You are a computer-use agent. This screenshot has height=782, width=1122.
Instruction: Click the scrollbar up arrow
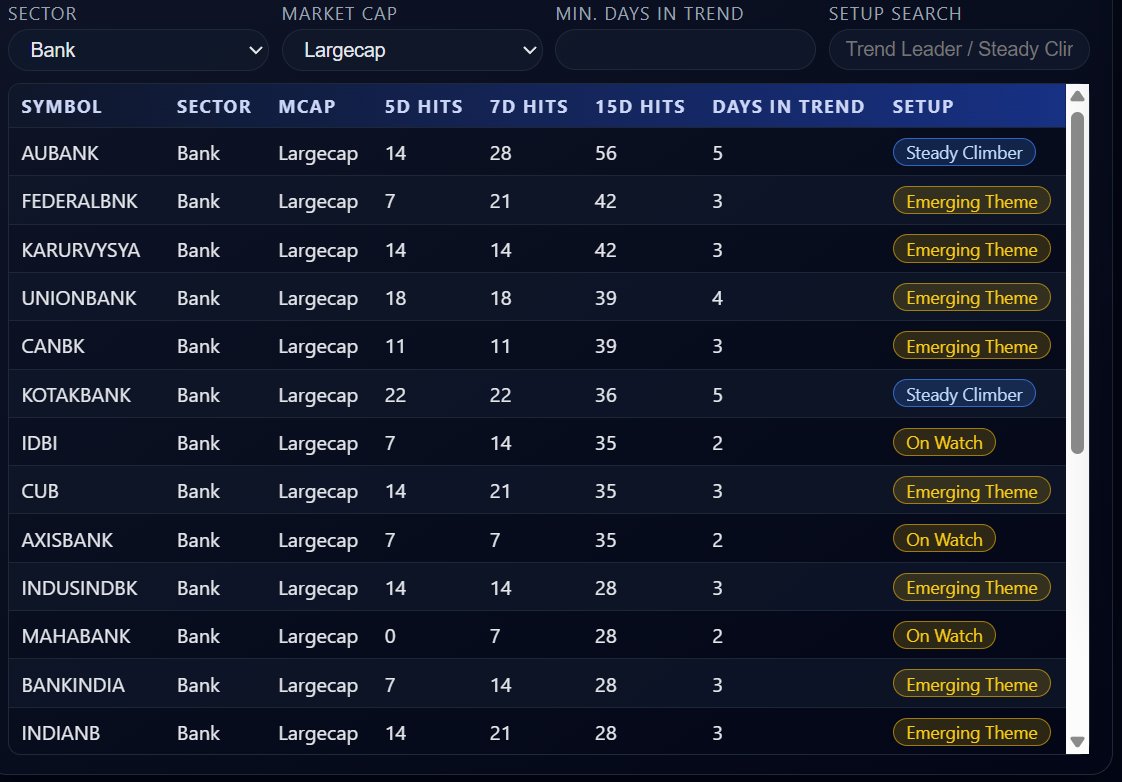(1078, 96)
